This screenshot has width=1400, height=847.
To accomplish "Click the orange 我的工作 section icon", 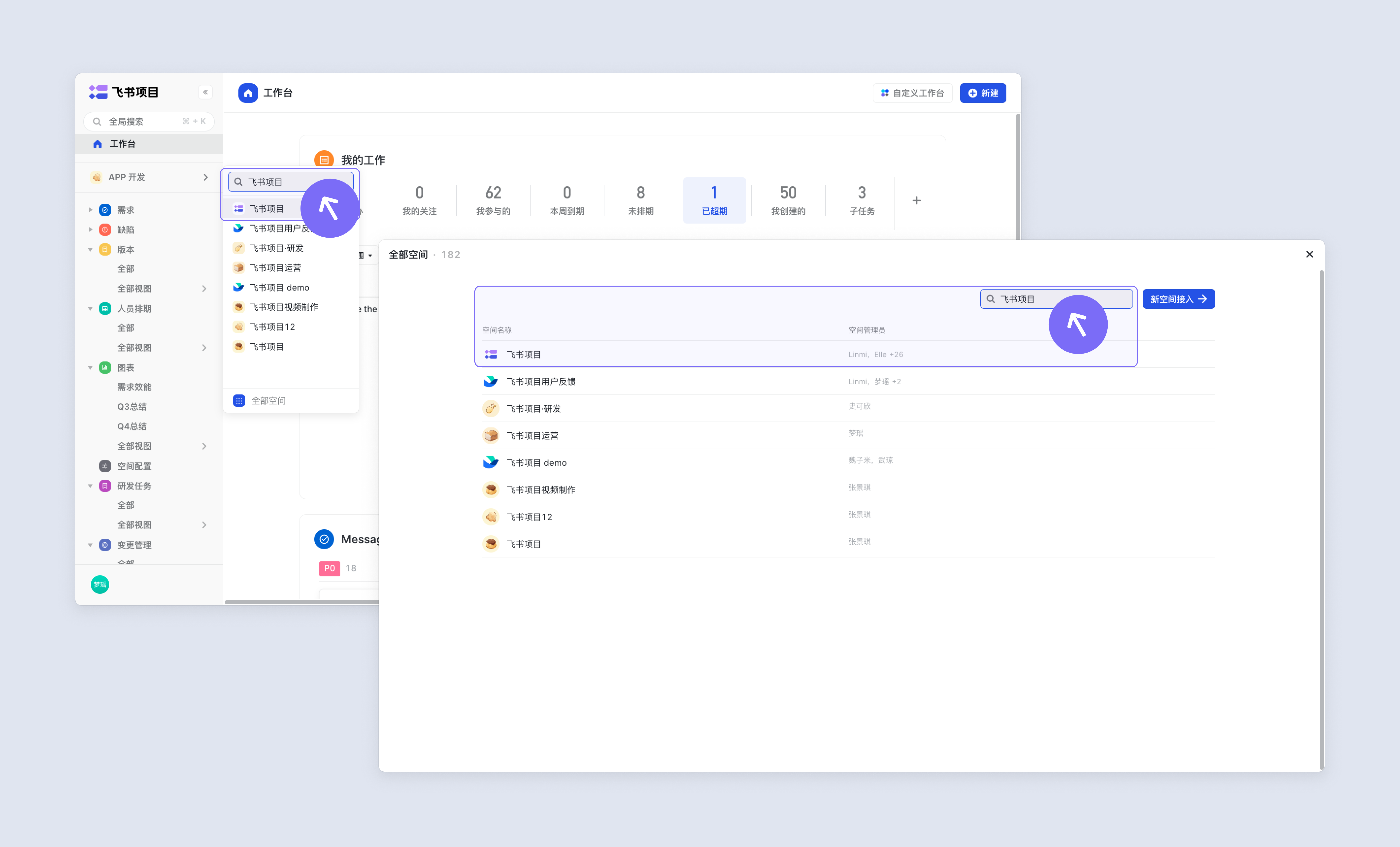I will (x=324, y=159).
